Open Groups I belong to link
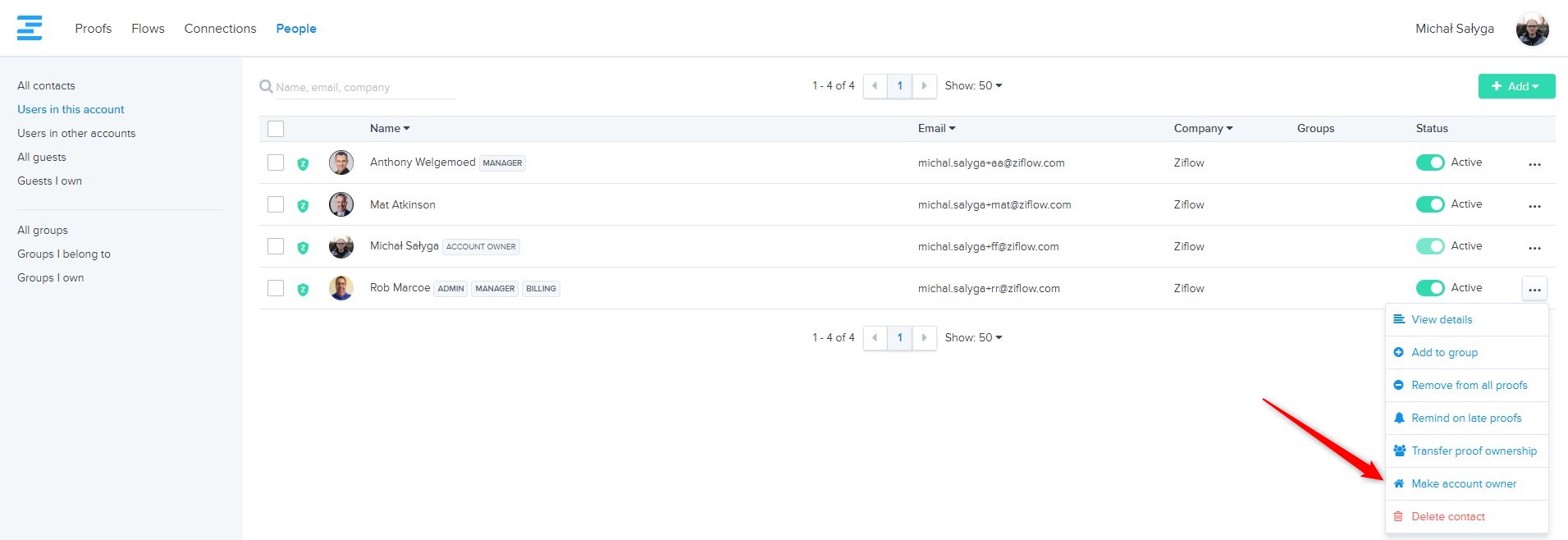Image resolution: width=1568 pixels, height=540 pixels. coord(64,254)
